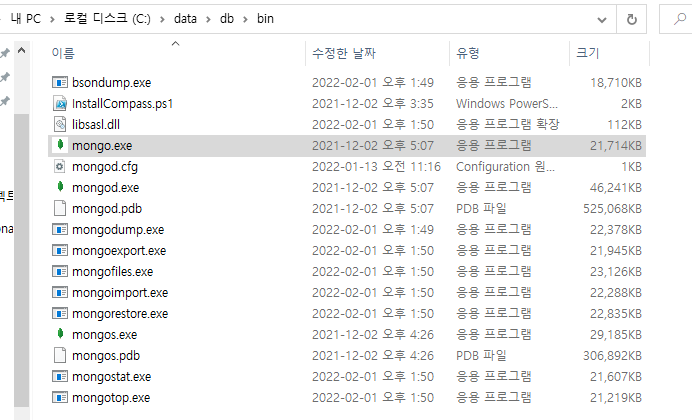The image size is (692, 420).
Task: Click the navigation pane scrollbar thumb
Action: tap(21, 260)
